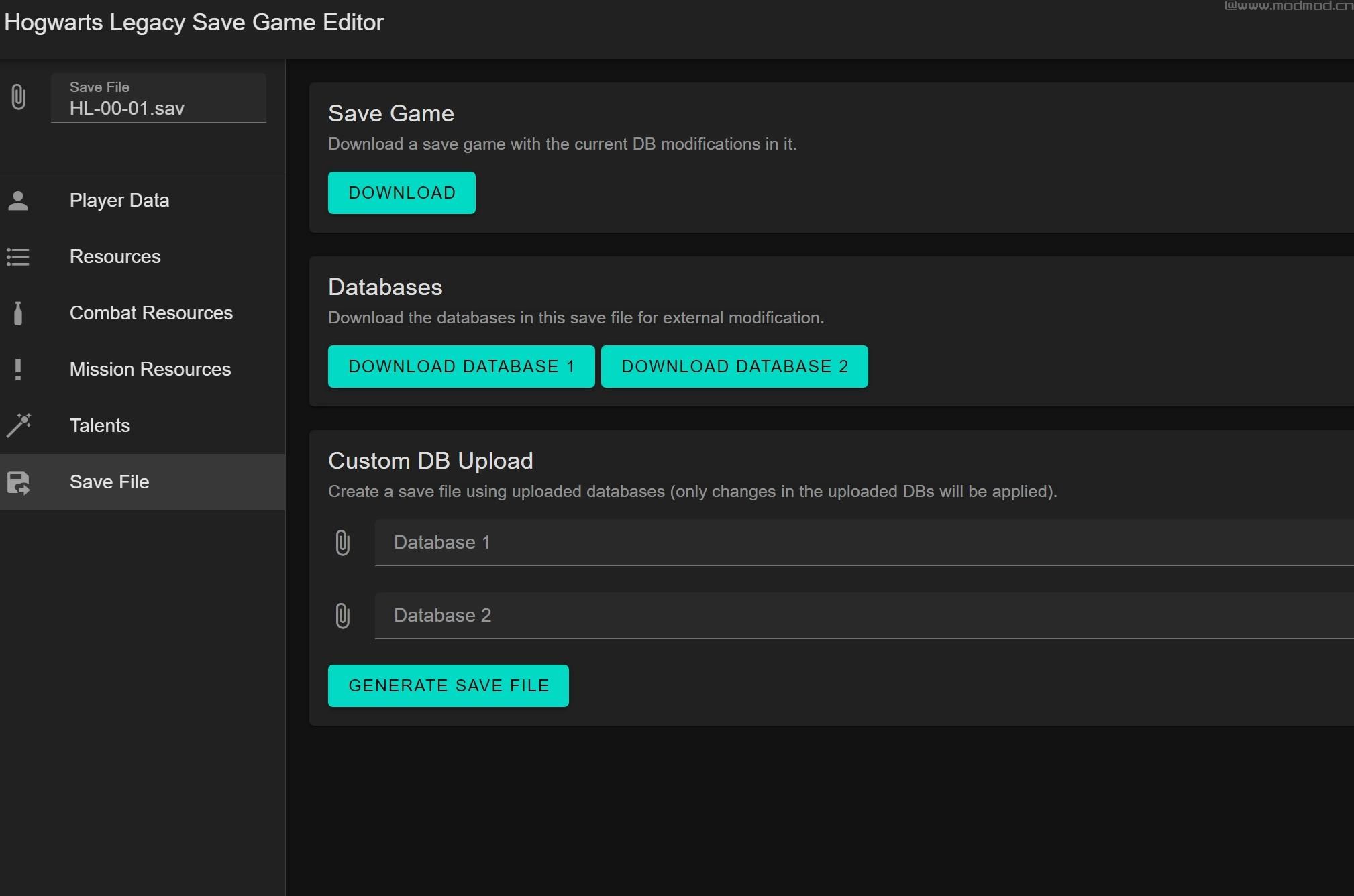Toggle the Save File menu item active state
The width and height of the screenshot is (1354, 896).
[x=142, y=481]
